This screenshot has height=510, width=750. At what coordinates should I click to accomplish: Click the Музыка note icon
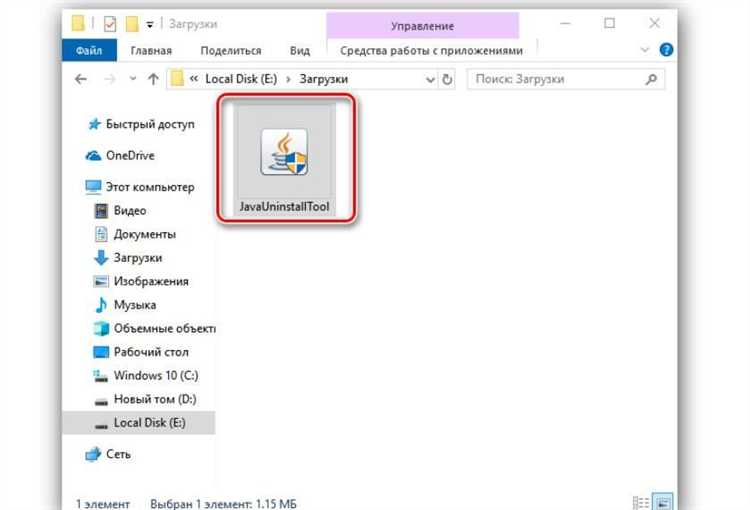[101, 305]
